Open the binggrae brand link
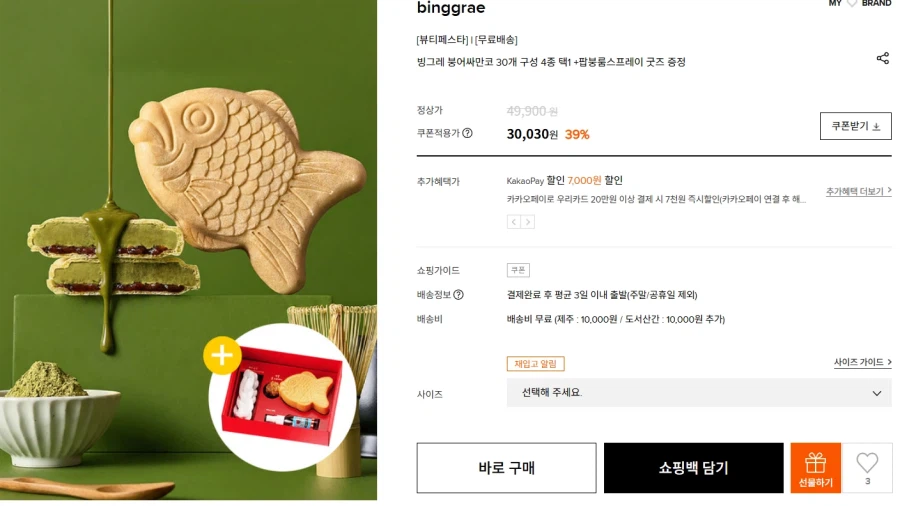The image size is (900, 506). click(451, 8)
